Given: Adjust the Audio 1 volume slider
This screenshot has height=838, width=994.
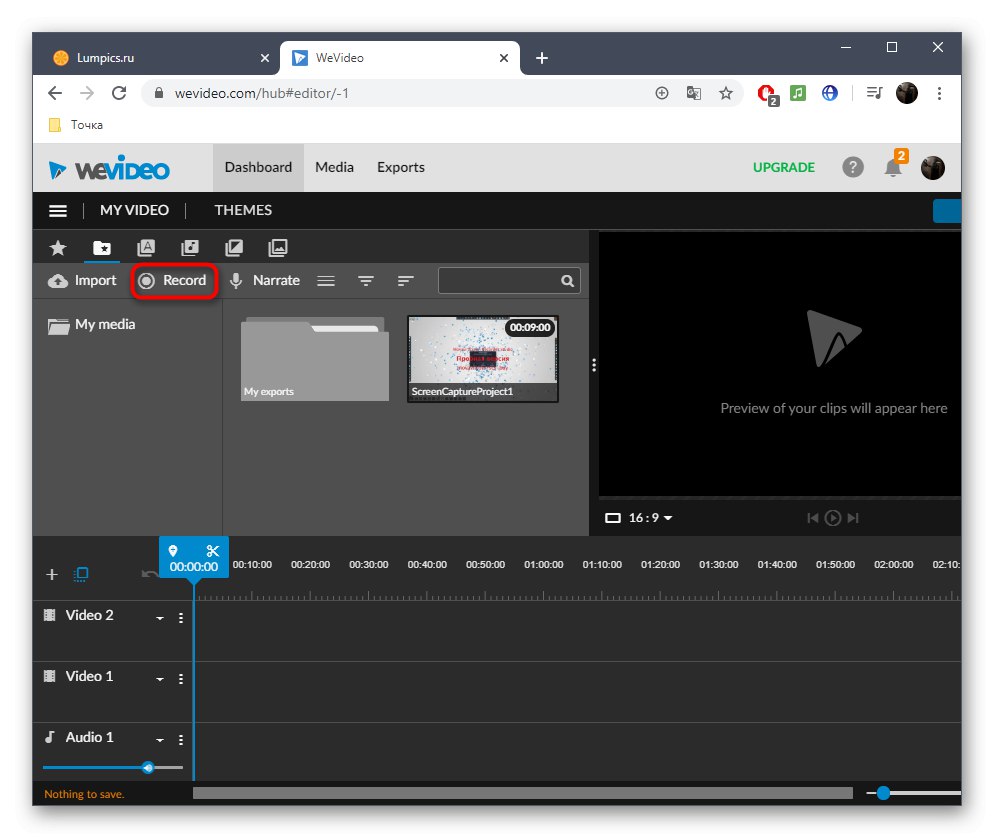Looking at the screenshot, I should point(148,767).
